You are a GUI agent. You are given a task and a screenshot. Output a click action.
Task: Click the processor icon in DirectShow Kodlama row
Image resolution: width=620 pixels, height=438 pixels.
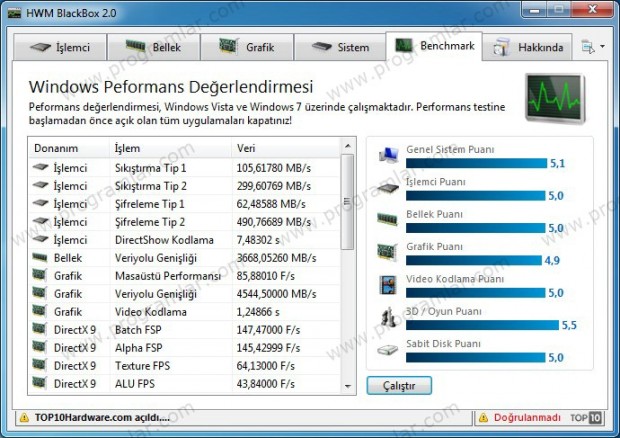(40, 239)
